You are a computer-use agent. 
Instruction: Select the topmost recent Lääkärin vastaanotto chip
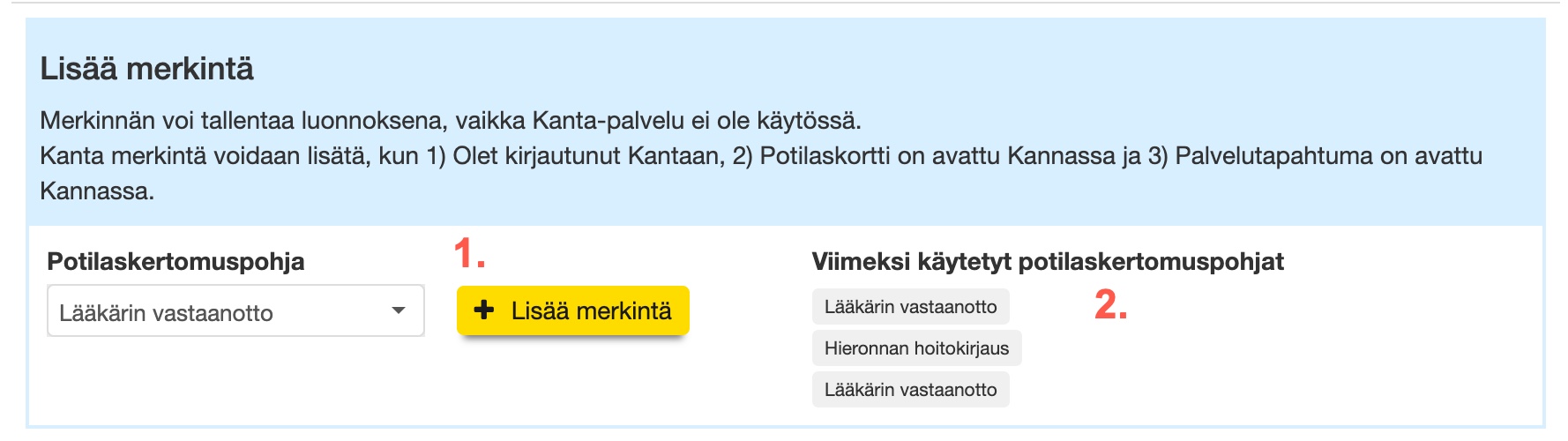point(910,307)
